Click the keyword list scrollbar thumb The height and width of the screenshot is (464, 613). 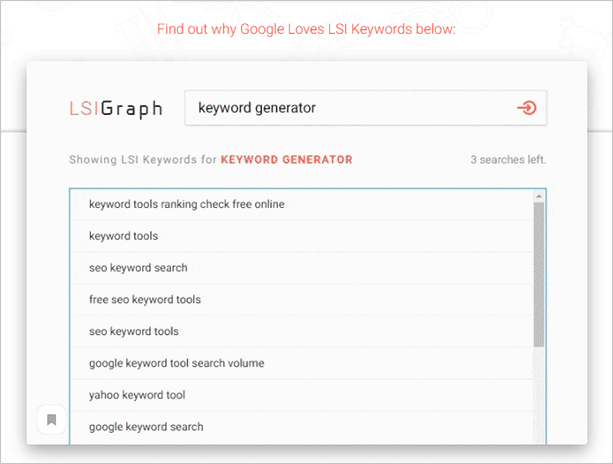[x=539, y=270]
